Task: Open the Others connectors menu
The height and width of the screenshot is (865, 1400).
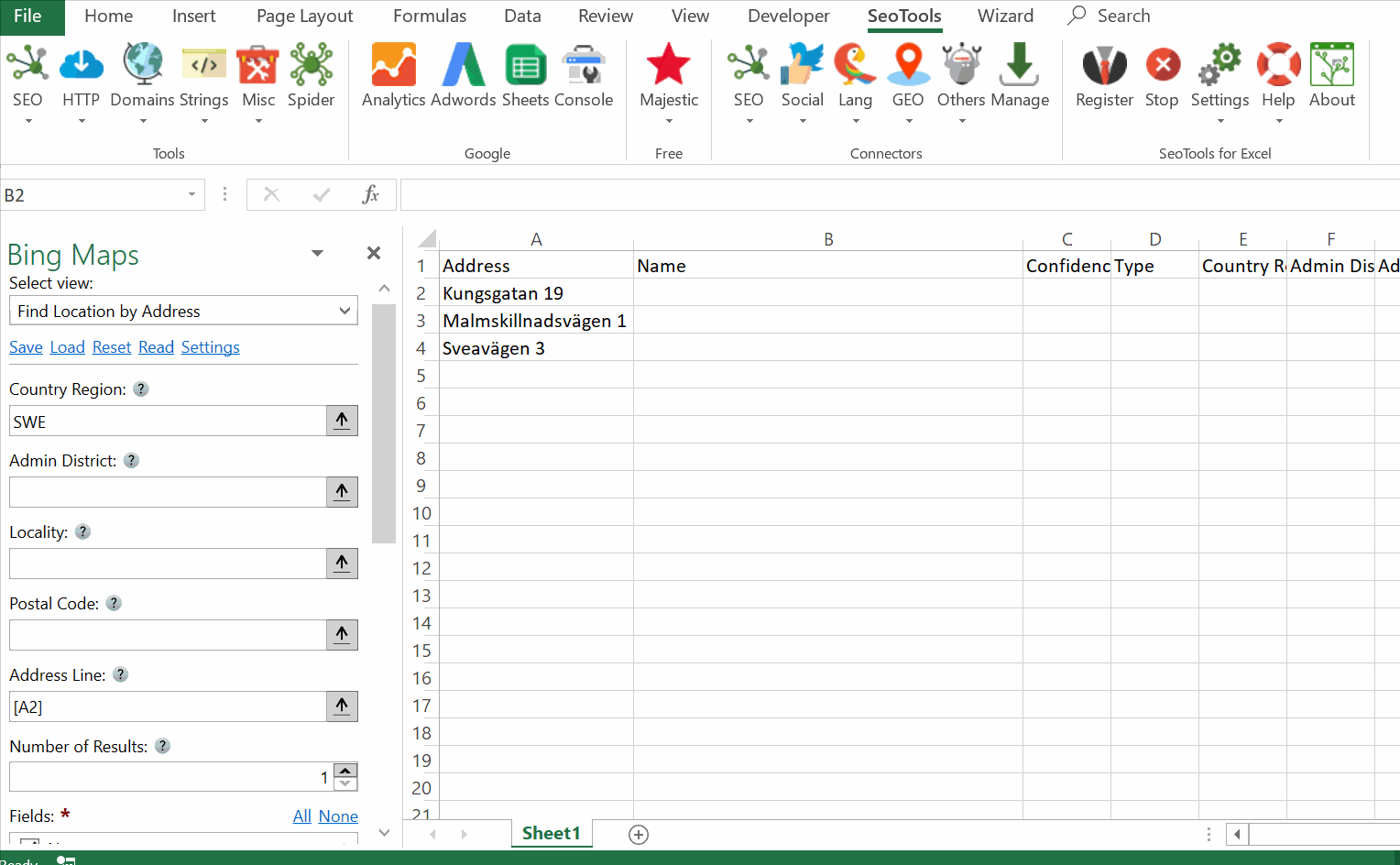Action: click(x=961, y=82)
